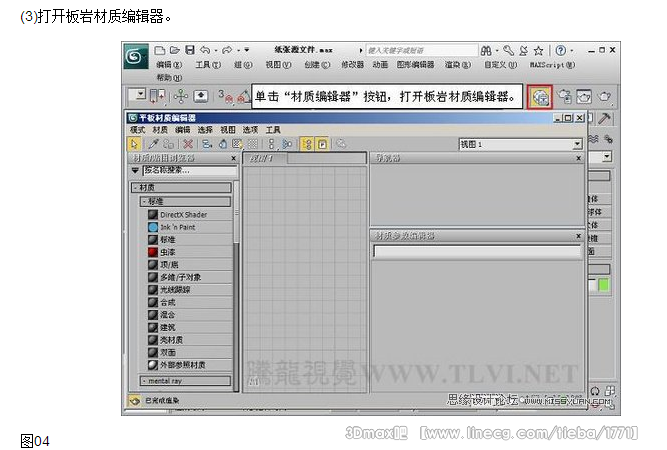Viewport: 667px width, 450px height.
Task: Open the Rendered Frame Window
Action: tap(584, 97)
